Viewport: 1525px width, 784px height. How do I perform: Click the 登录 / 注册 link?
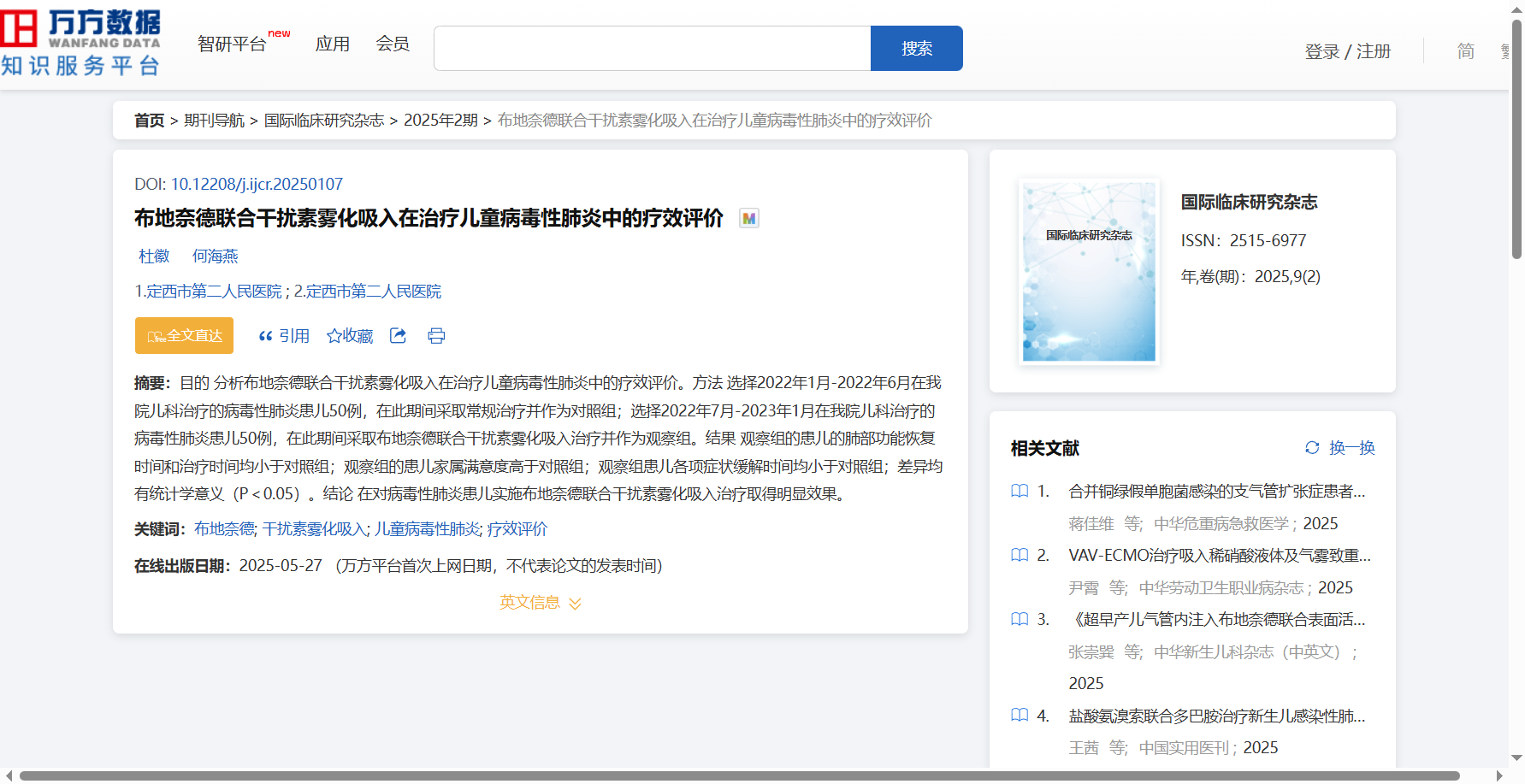[1347, 51]
